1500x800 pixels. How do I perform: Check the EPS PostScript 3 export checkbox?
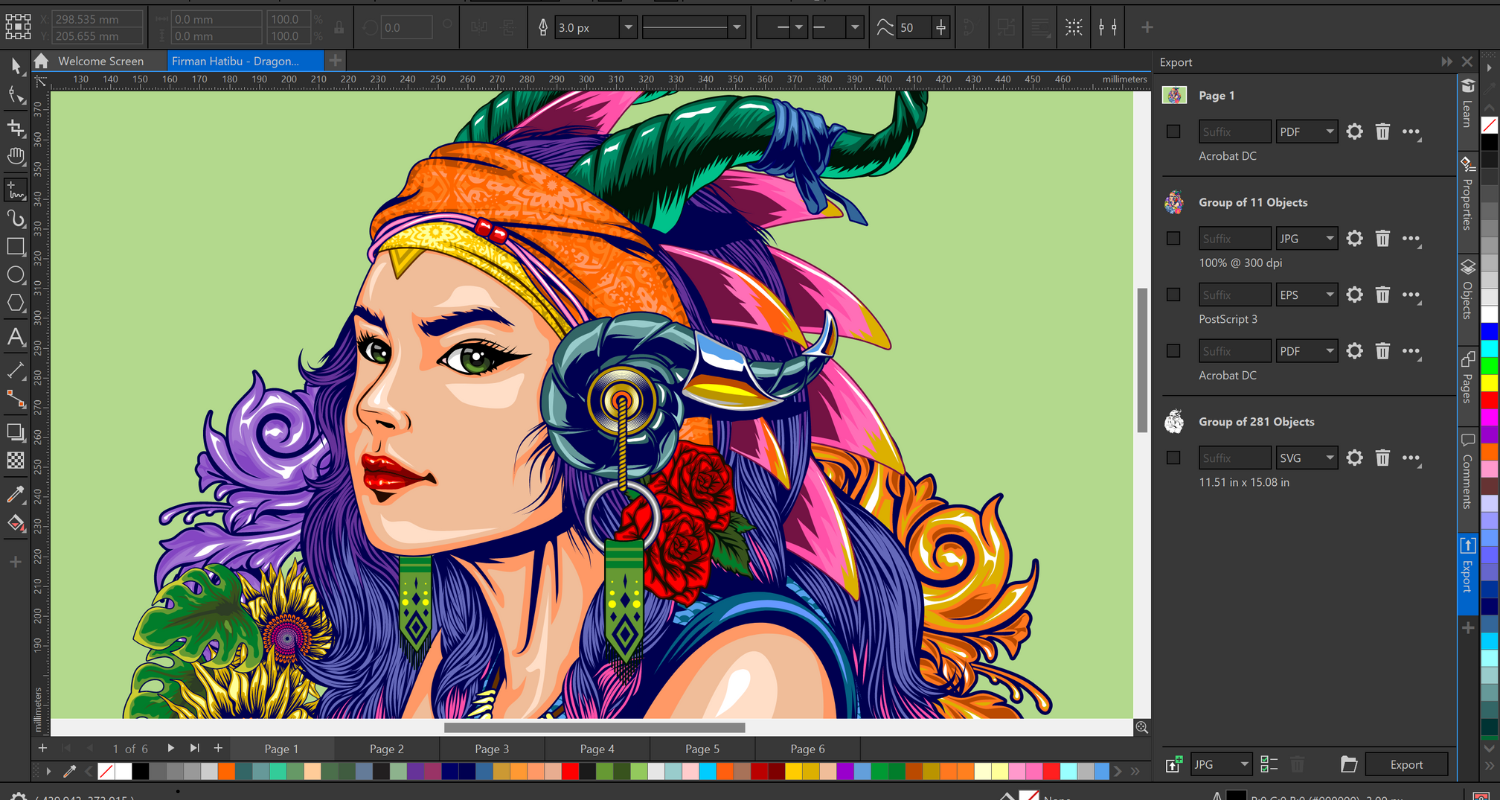coord(1173,294)
